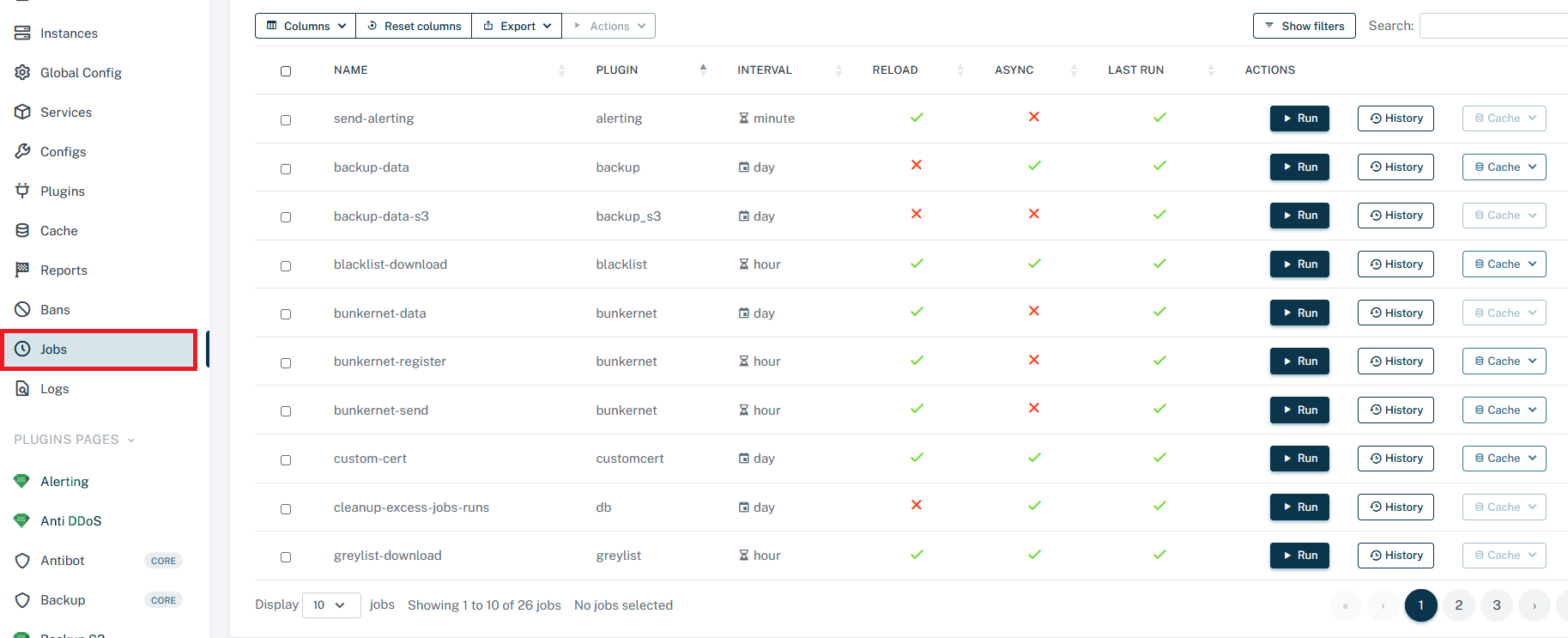Run the send-alerting job
The height and width of the screenshot is (638, 1568).
click(1299, 118)
